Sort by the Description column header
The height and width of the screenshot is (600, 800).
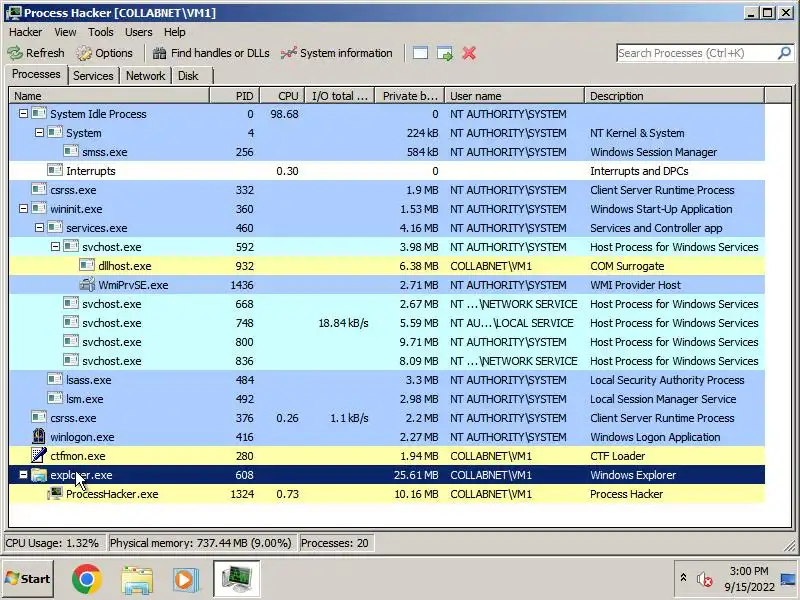[674, 95]
